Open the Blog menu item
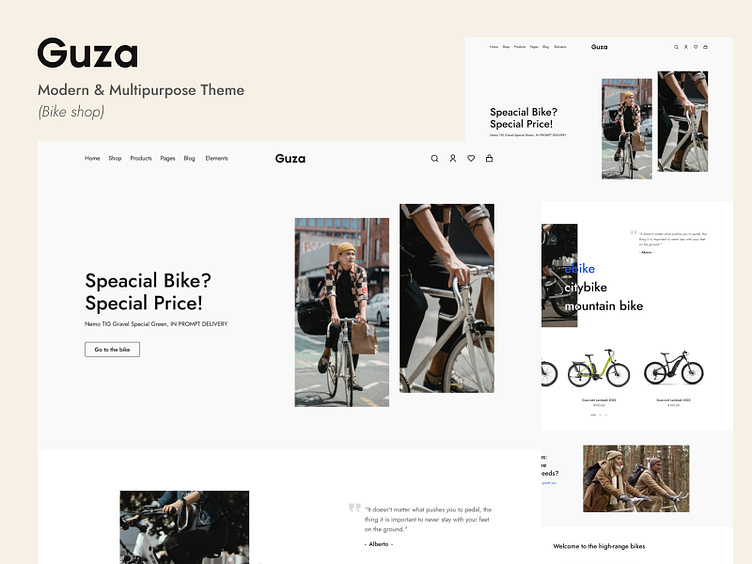This screenshot has height=564, width=752. [x=189, y=158]
